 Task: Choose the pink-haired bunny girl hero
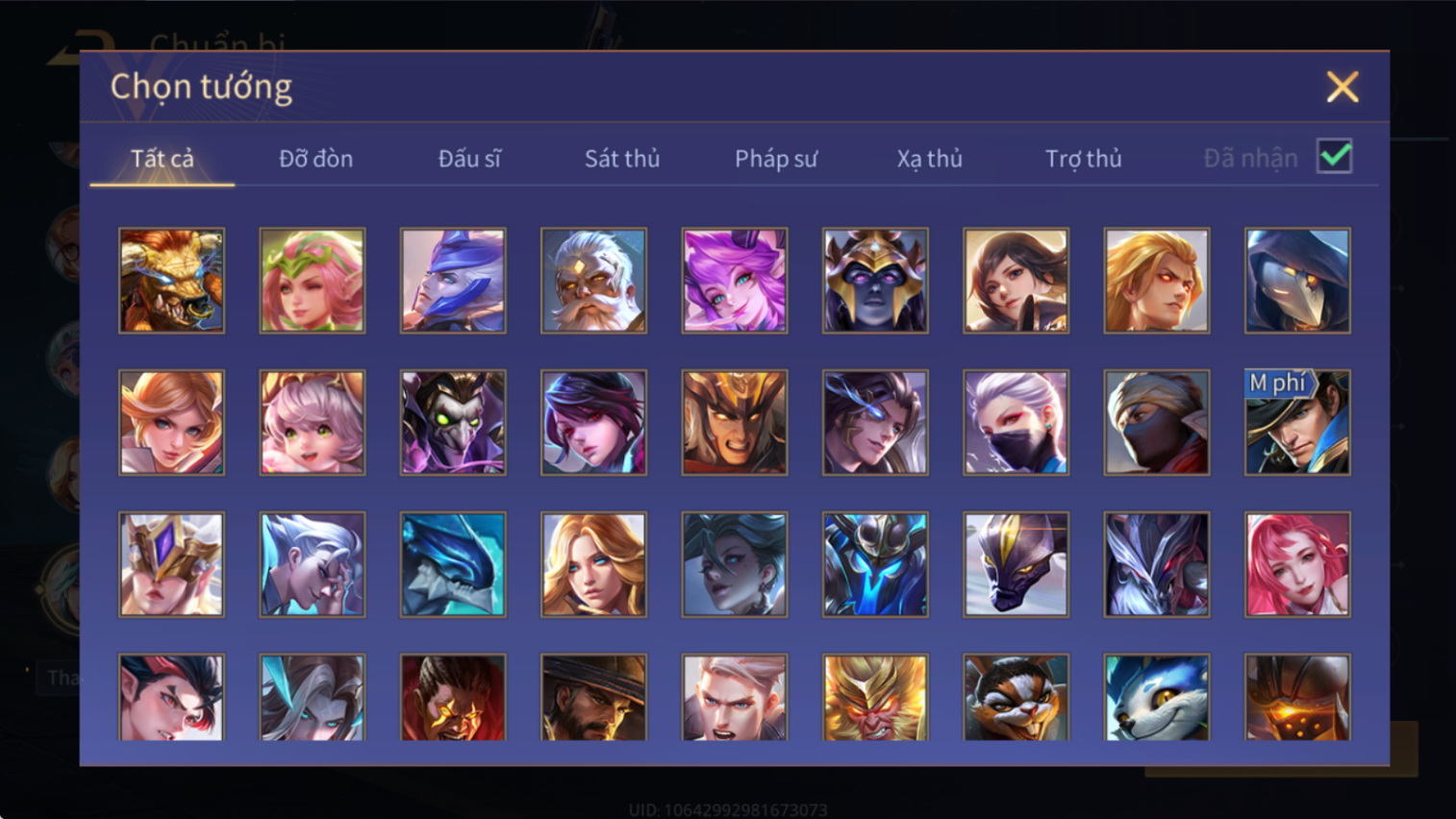coord(735,281)
